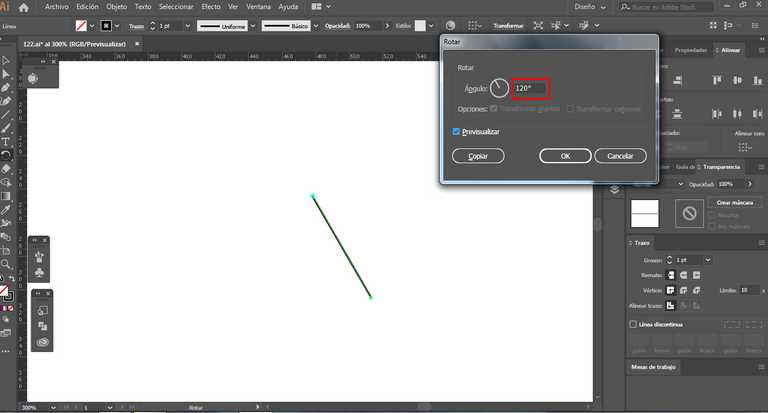Click the Crear máscara button
Image resolution: width=768 pixels, height=413 pixels.
(x=735, y=202)
